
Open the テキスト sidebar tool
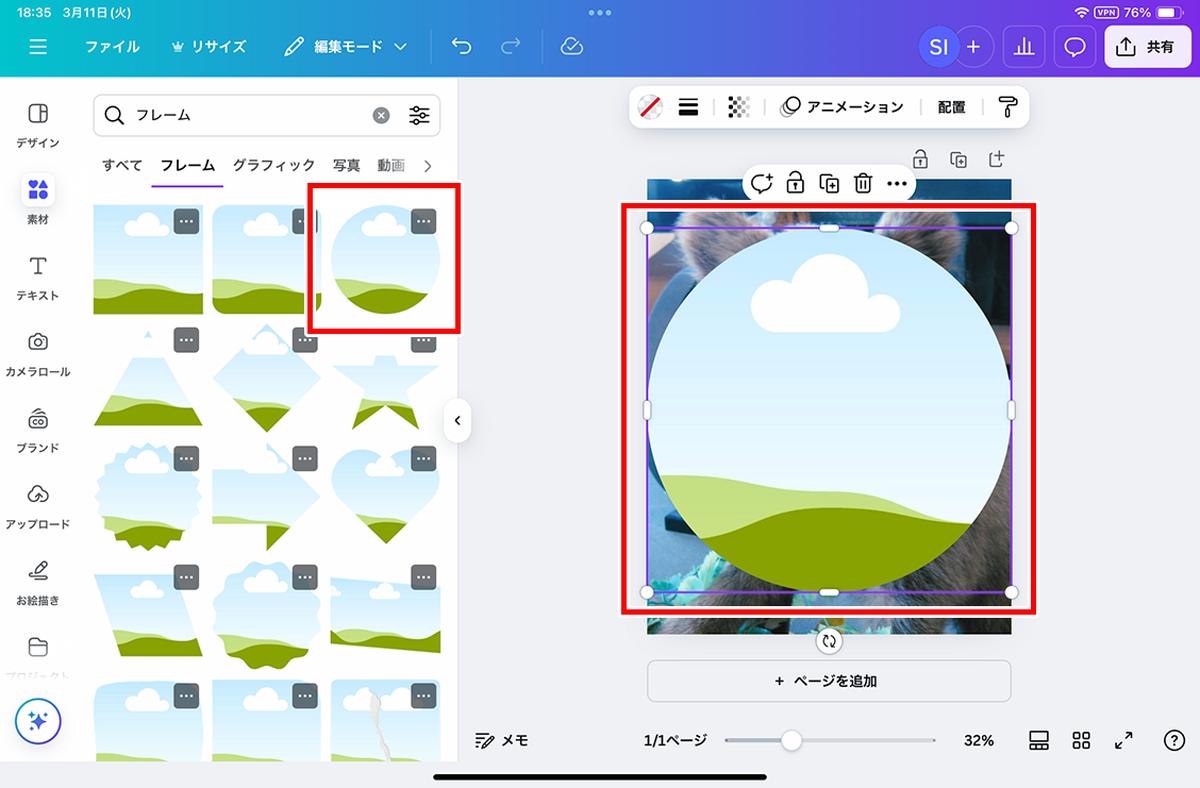pyautogui.click(x=38, y=278)
